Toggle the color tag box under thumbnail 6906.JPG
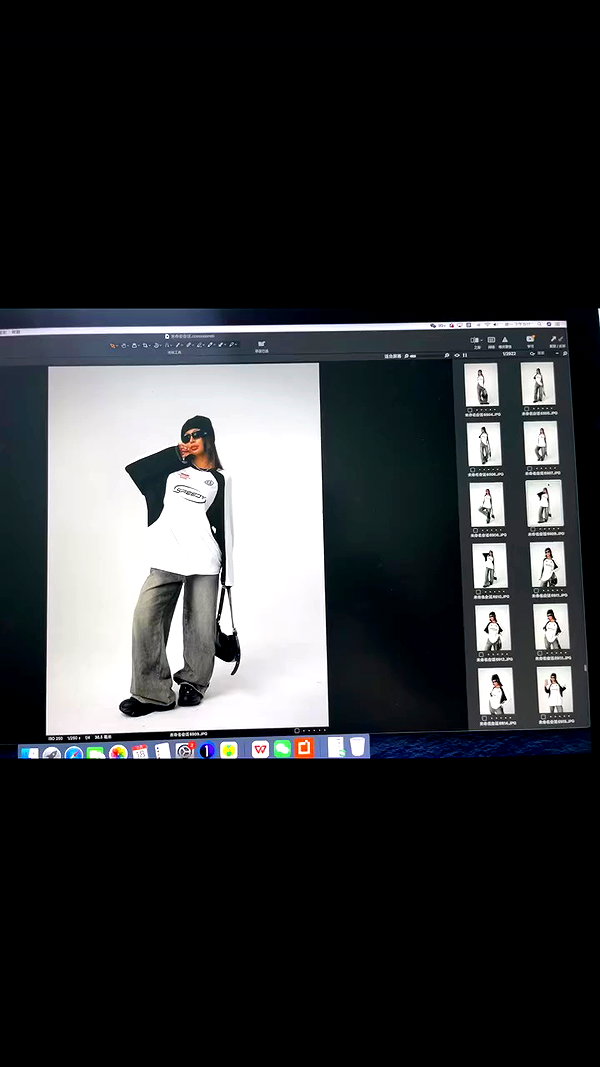Image resolution: width=600 pixels, height=1067 pixels. click(473, 470)
